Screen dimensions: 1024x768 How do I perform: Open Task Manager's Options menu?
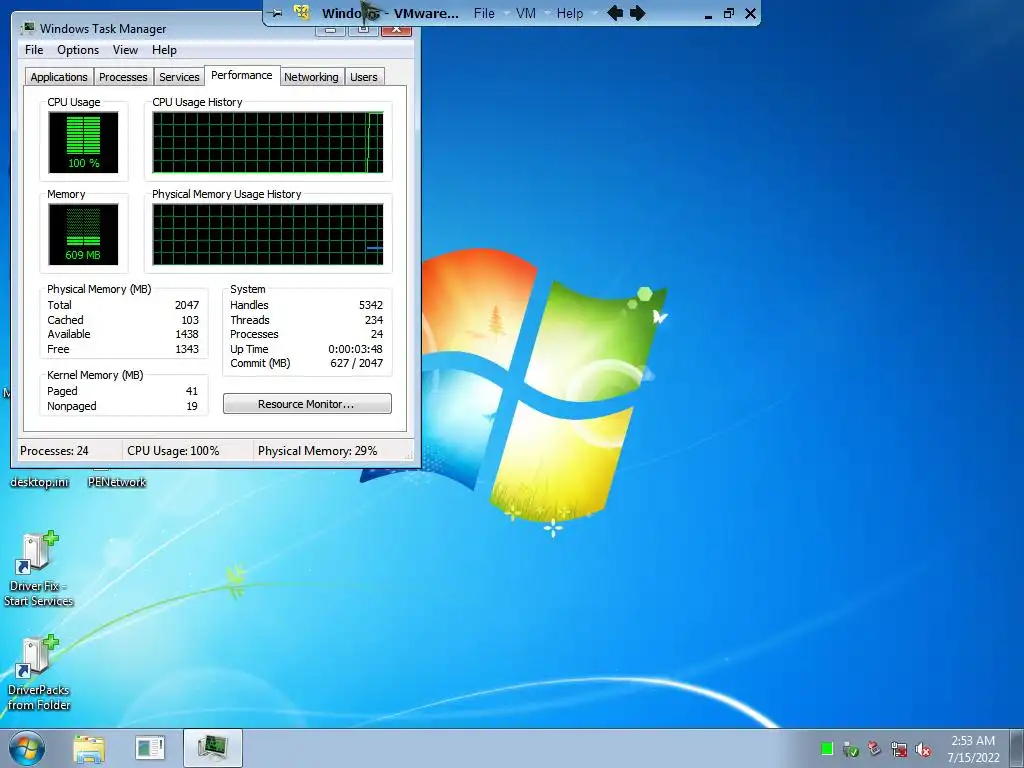click(x=78, y=50)
